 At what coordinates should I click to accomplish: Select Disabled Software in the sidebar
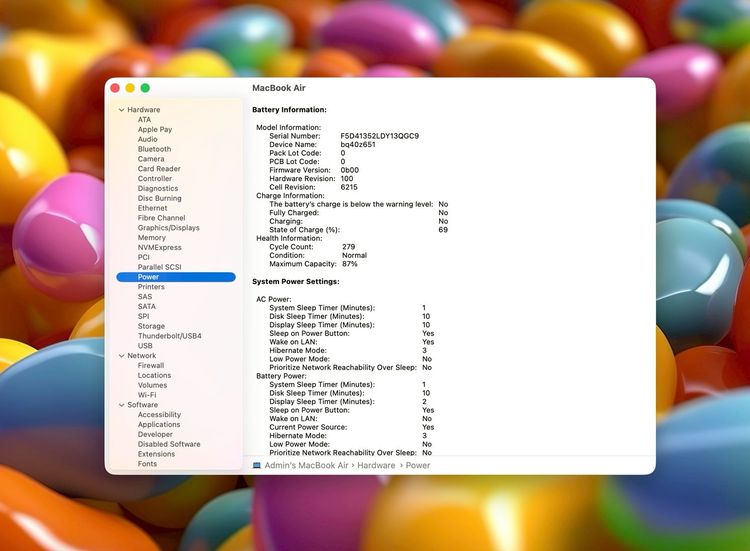click(169, 444)
